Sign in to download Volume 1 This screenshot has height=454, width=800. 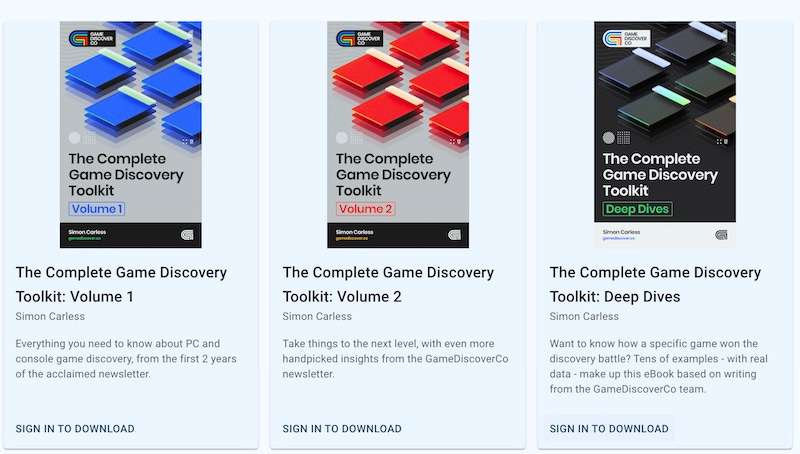75,429
